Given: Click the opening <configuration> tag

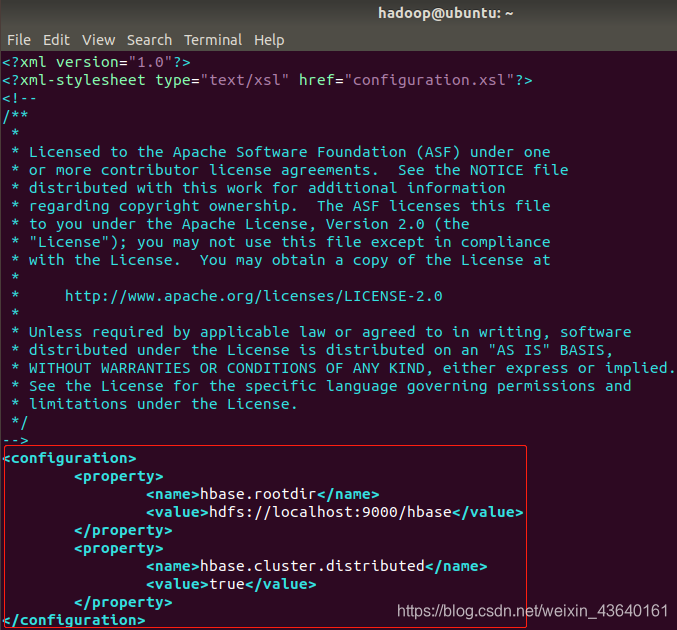Looking at the screenshot, I should 70,458.
